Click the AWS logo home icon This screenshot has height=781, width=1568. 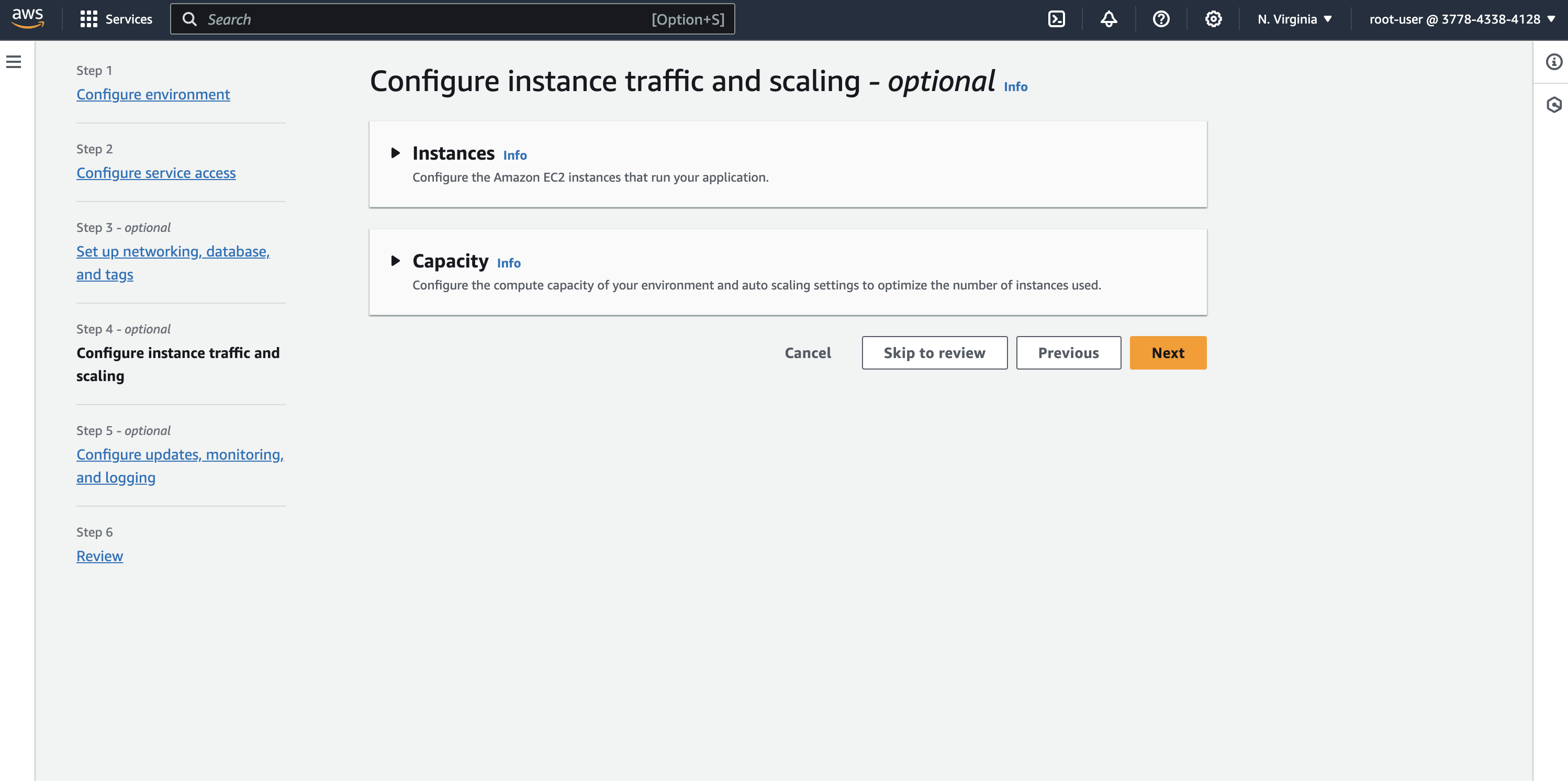click(28, 18)
